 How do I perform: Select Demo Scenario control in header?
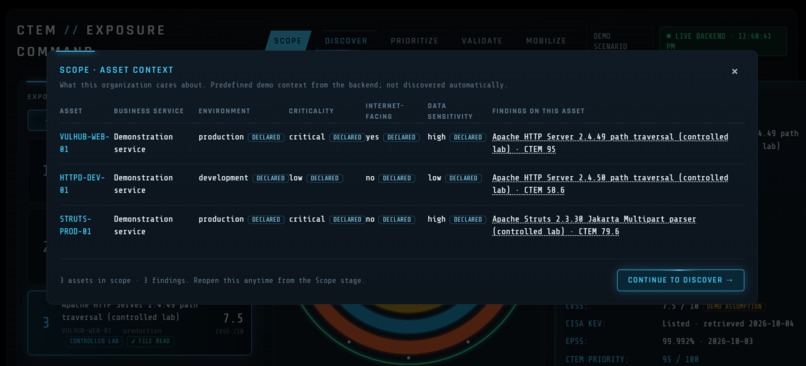coord(620,41)
